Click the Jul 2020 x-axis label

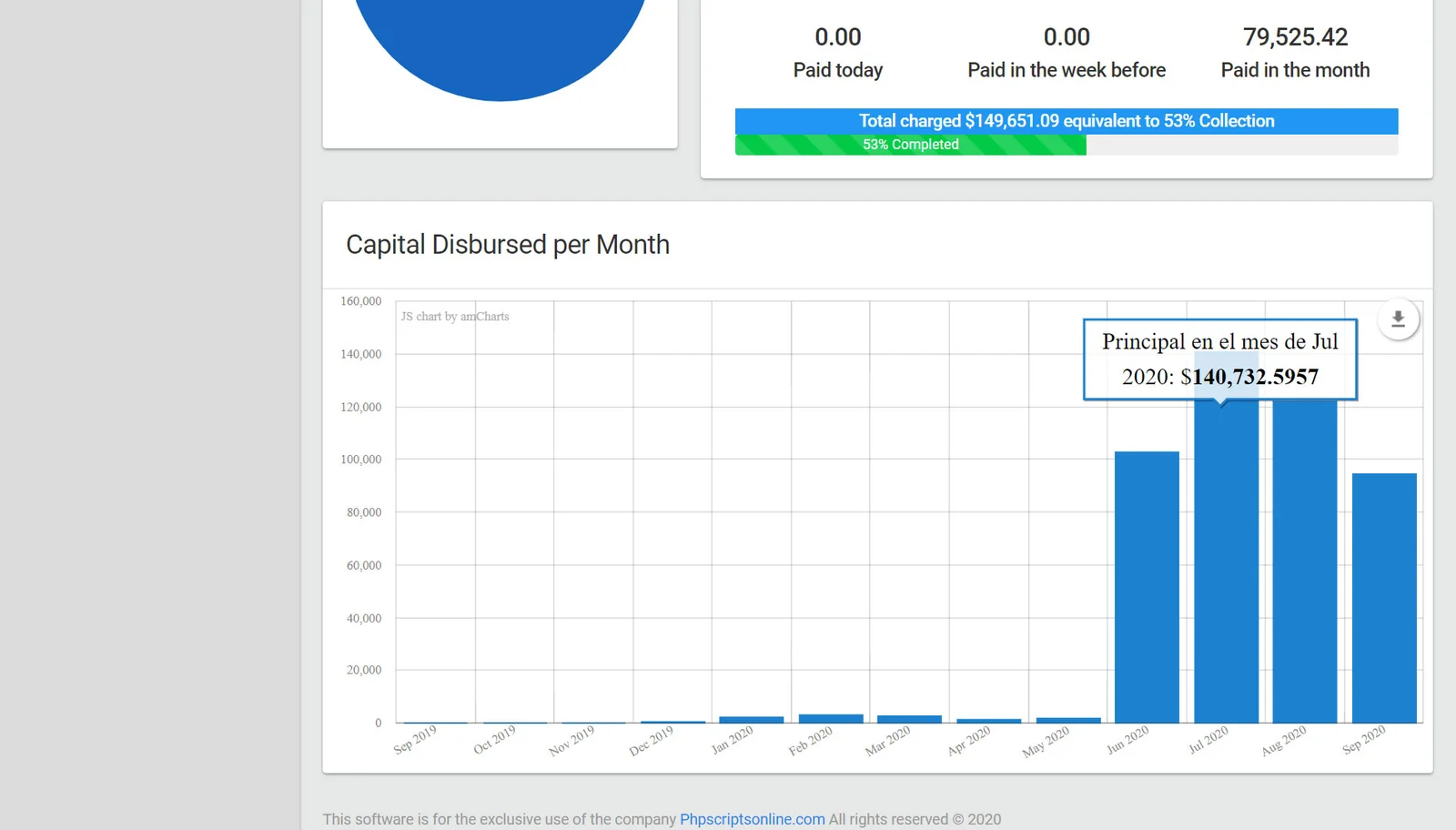[x=1208, y=740]
